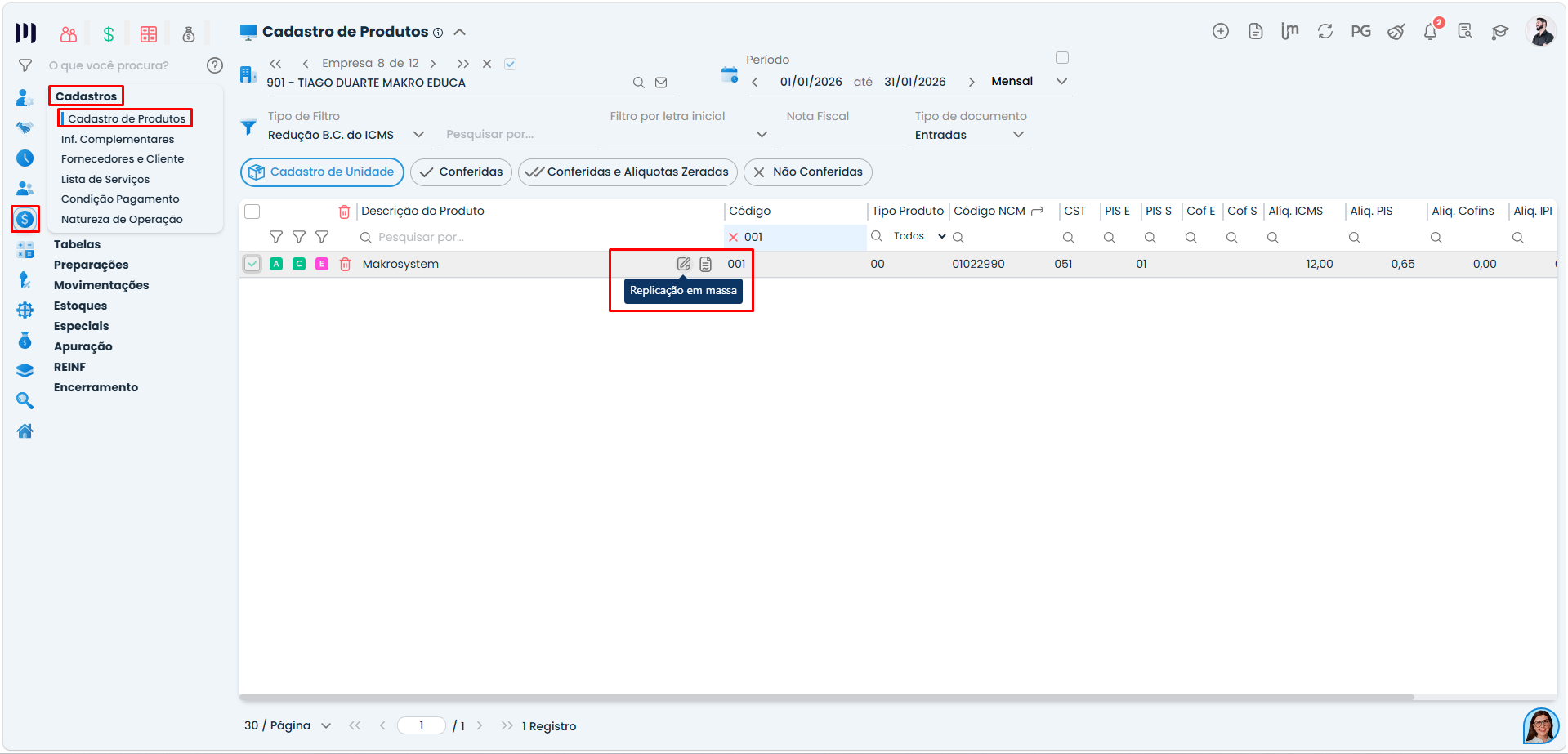The height and width of the screenshot is (754, 1568).
Task: Tick the checkbox above the period selector
Action: (x=1062, y=58)
